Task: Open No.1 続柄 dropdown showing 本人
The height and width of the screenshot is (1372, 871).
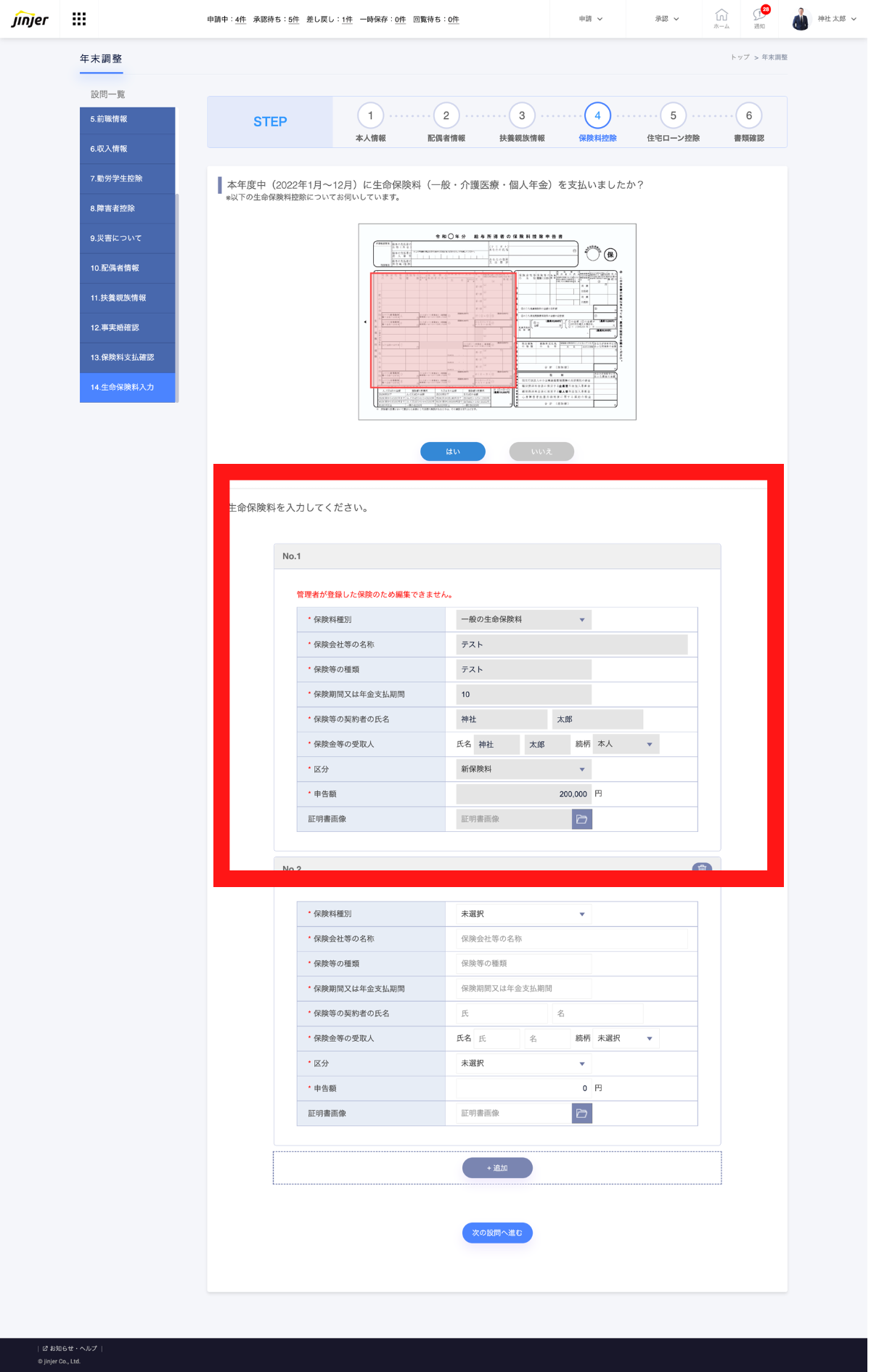Action: coord(626,744)
